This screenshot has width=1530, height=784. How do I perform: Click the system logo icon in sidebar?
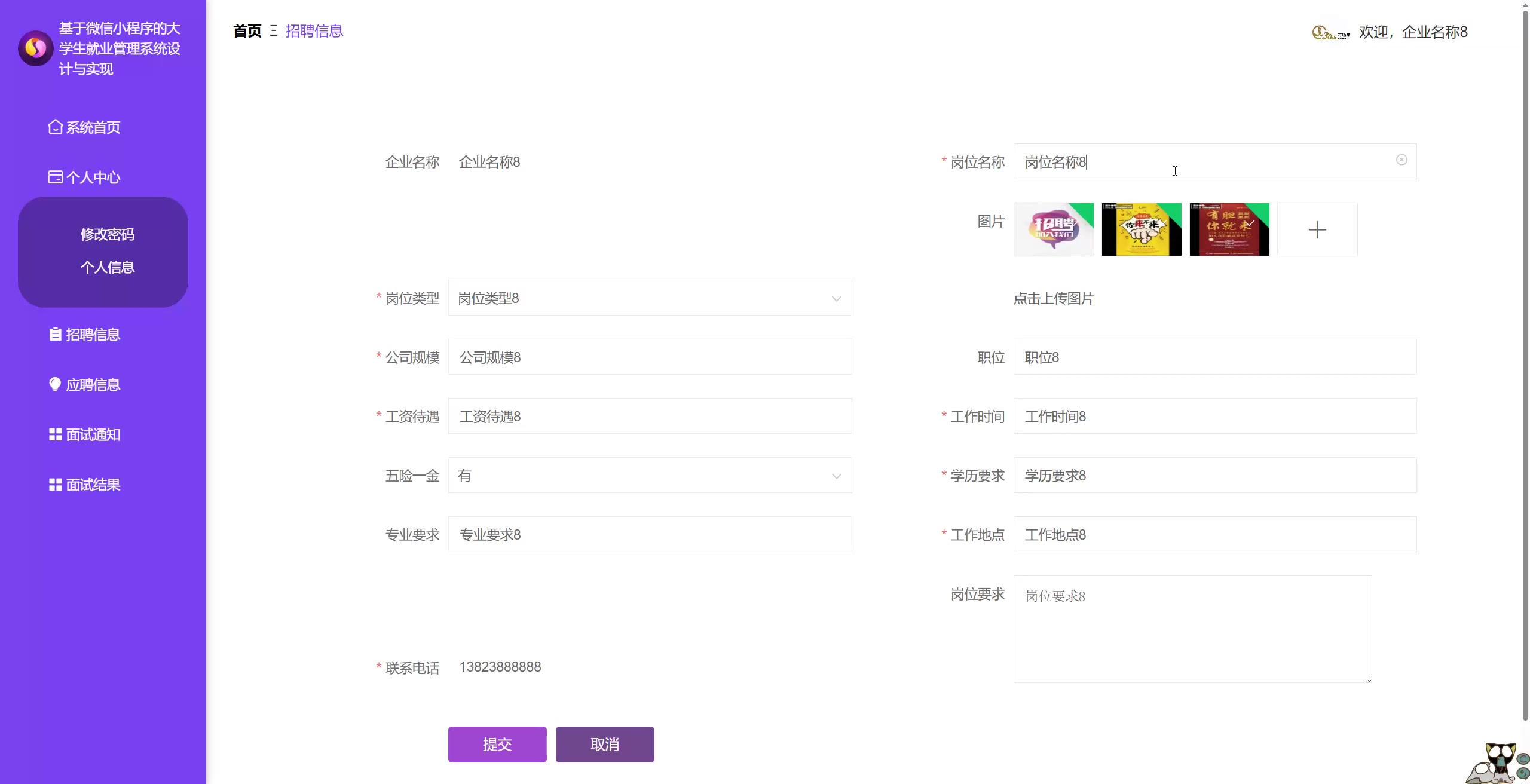tap(35, 48)
